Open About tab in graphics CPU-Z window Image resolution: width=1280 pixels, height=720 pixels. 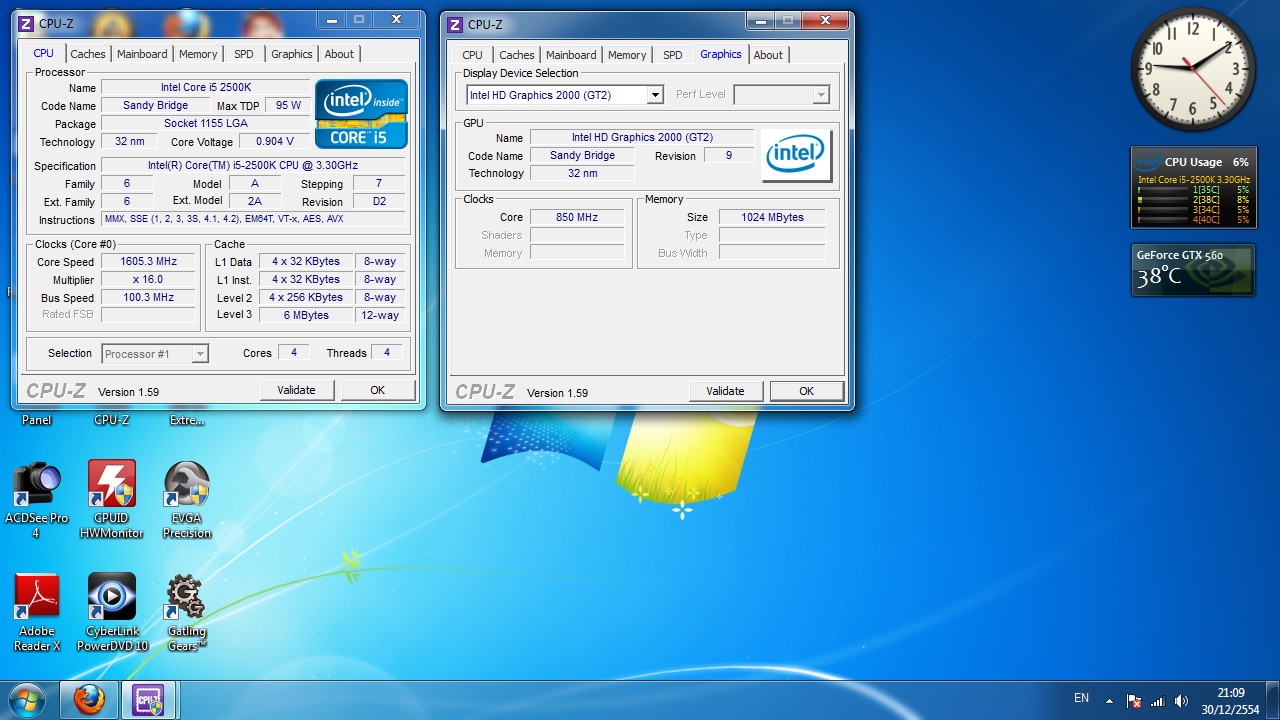(768, 55)
